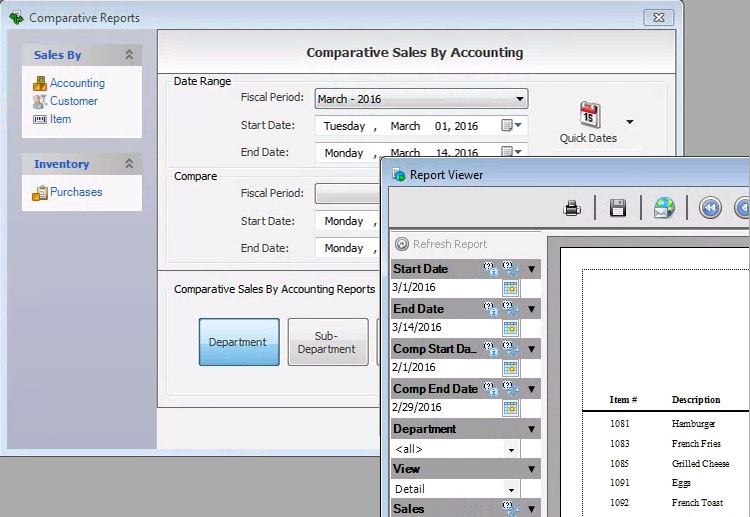The height and width of the screenshot is (517, 750).
Task: Click the Customer icon in sidebar
Action: tap(40, 101)
